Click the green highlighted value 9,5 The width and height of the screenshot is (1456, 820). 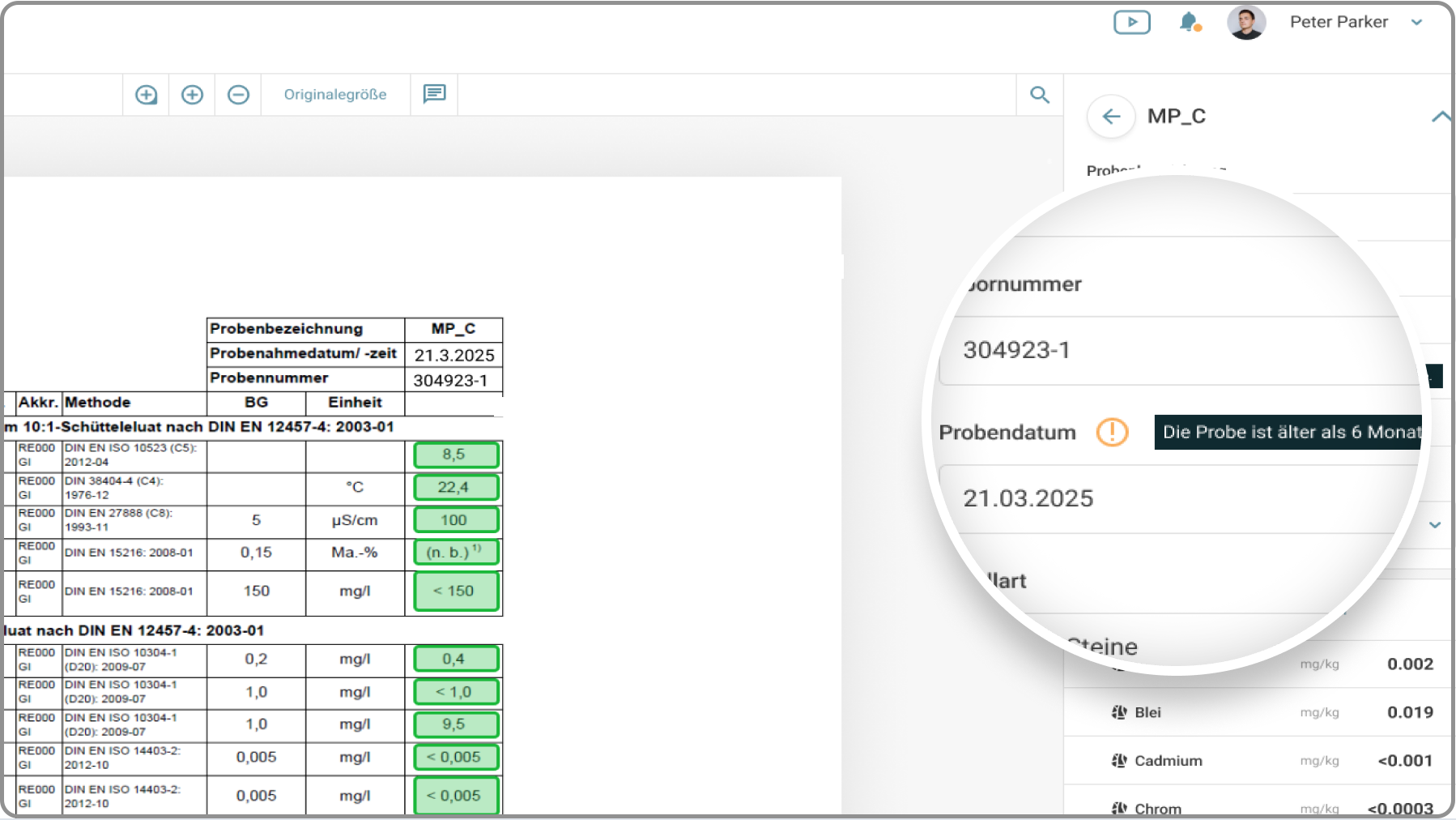click(x=455, y=724)
